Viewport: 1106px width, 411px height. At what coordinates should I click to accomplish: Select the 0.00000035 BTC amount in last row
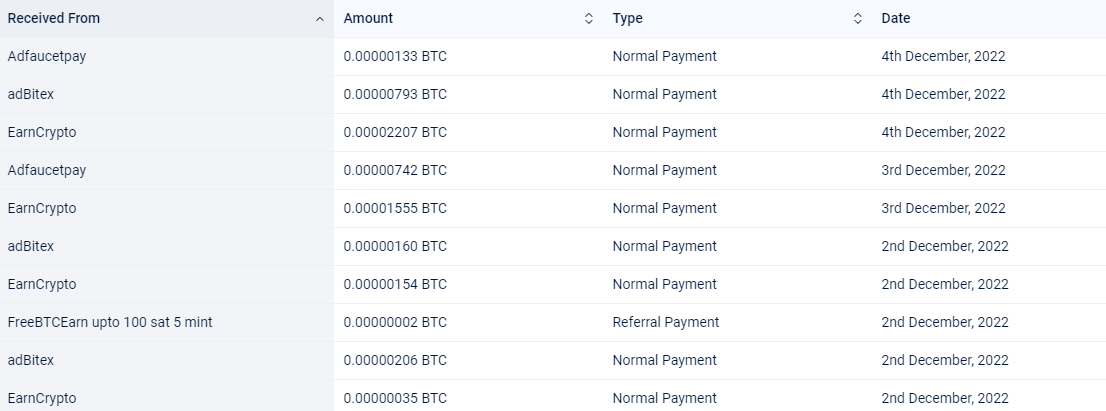[395, 398]
